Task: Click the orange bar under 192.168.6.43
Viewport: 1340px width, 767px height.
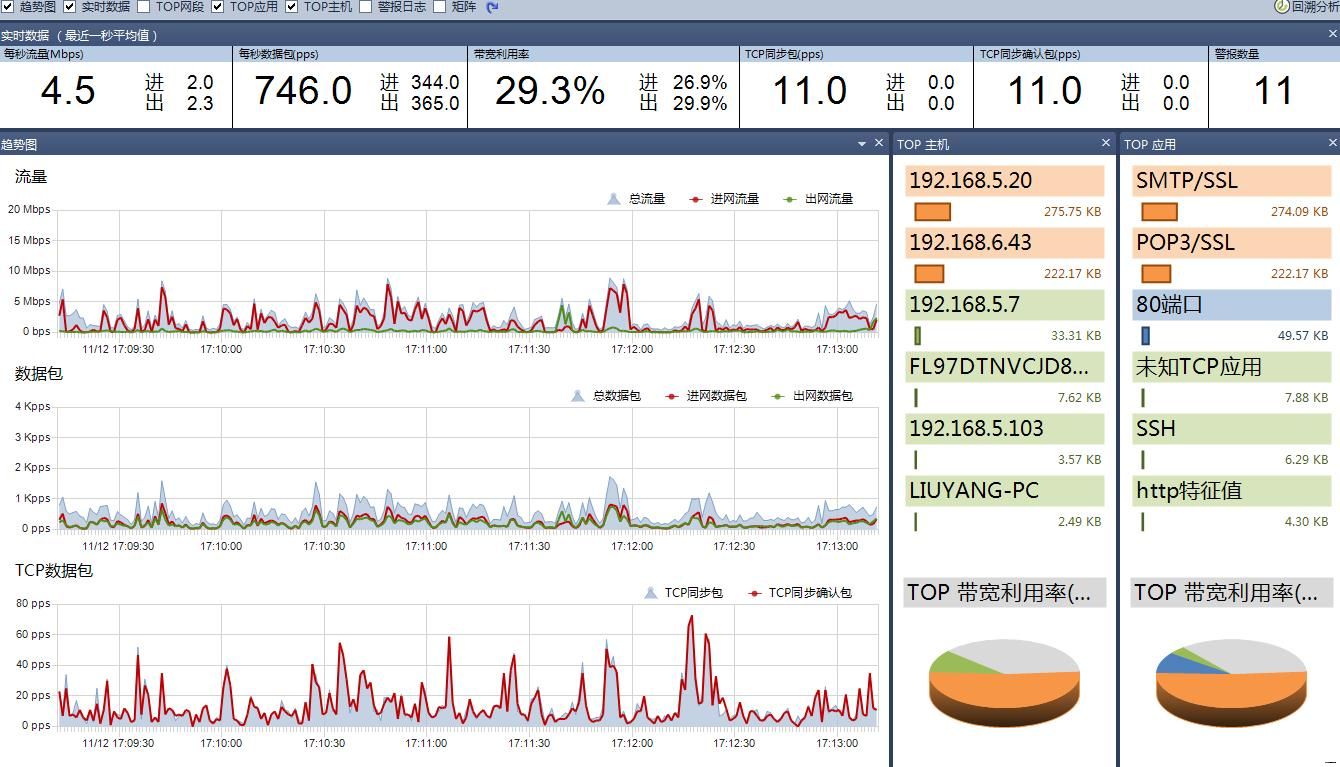Action: click(929, 274)
